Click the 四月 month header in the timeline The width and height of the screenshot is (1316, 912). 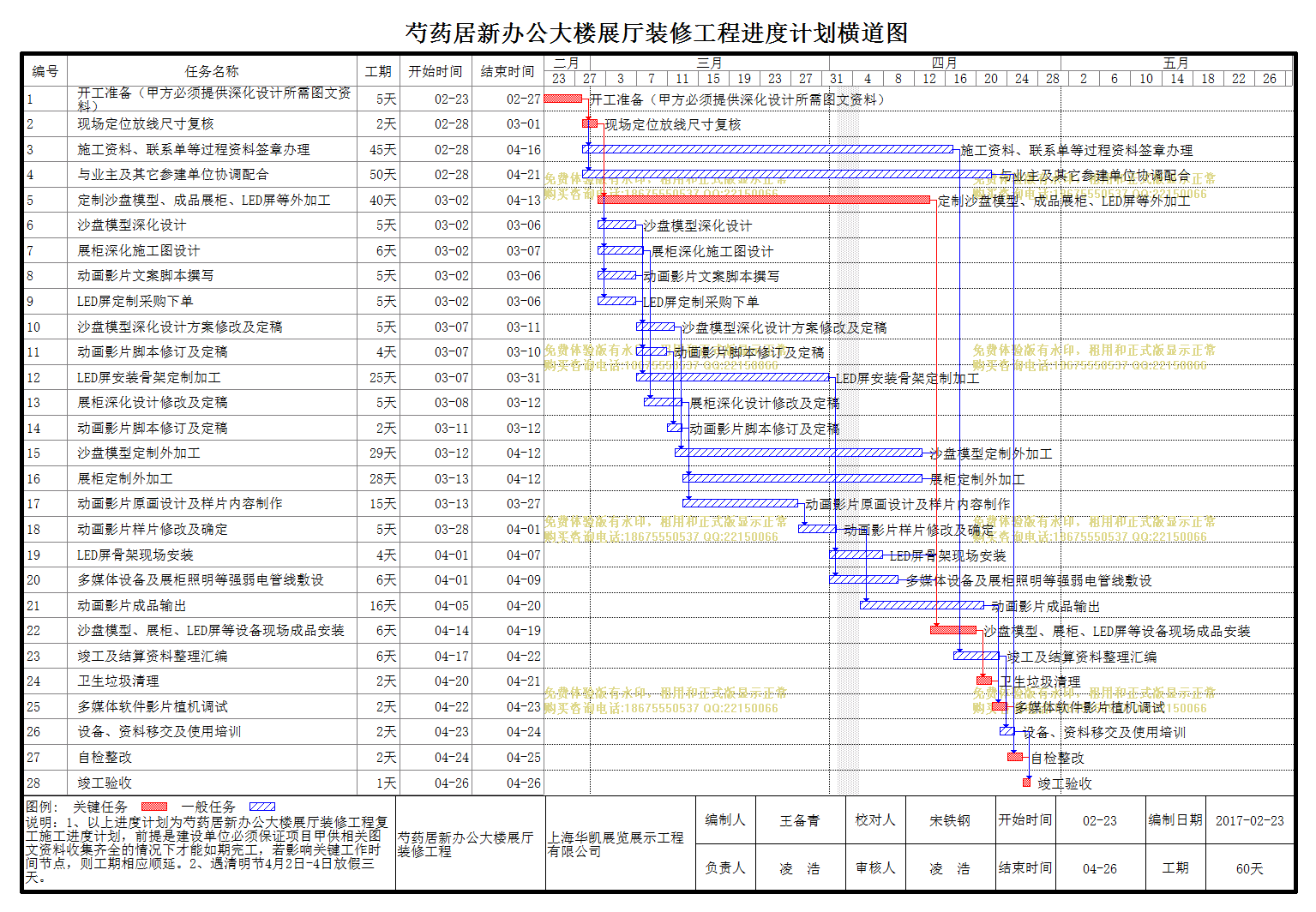[945, 63]
